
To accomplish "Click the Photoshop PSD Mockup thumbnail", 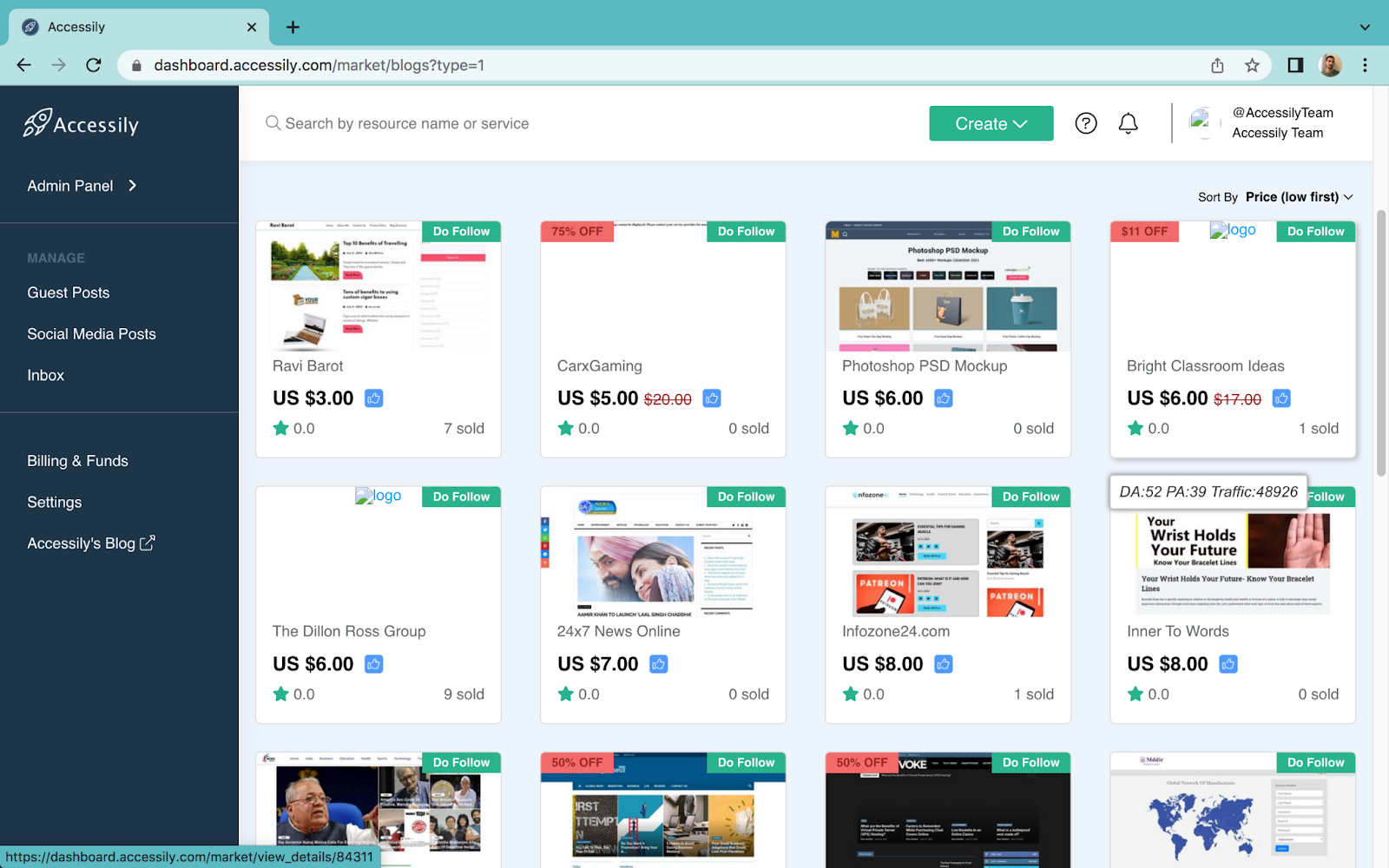I will [x=948, y=286].
